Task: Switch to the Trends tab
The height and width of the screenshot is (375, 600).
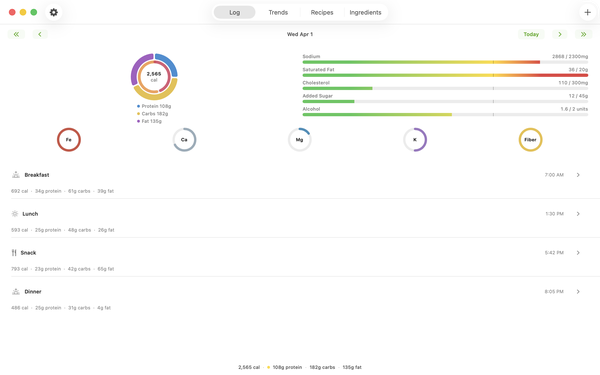Action: (278, 12)
